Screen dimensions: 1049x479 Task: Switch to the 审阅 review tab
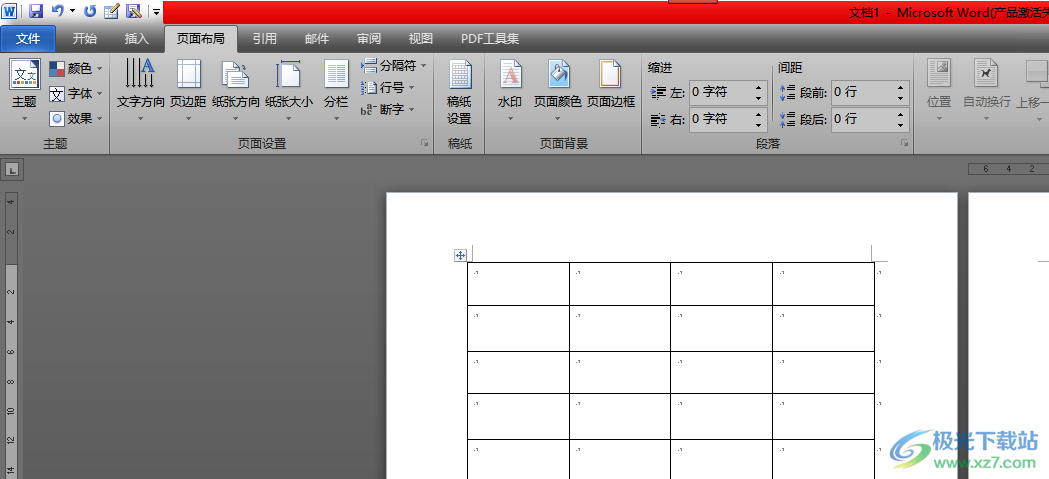[369, 39]
